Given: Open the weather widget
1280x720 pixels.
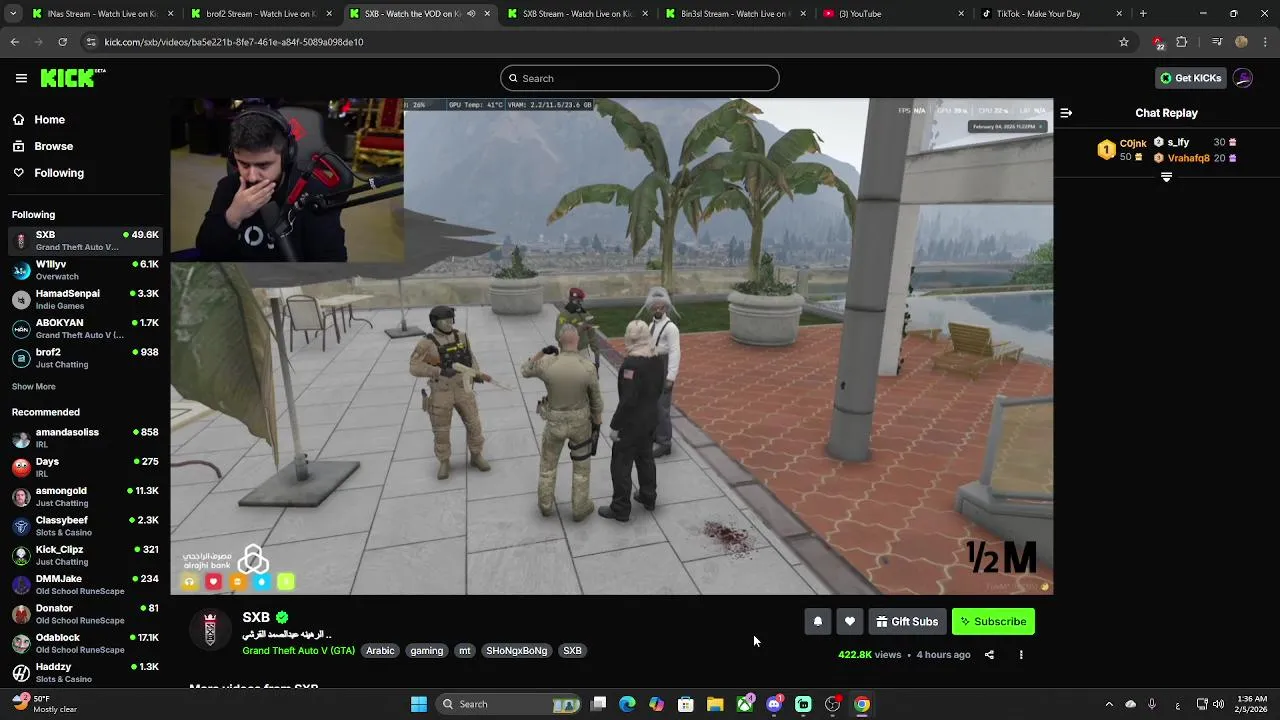Looking at the screenshot, I should click(x=43, y=704).
